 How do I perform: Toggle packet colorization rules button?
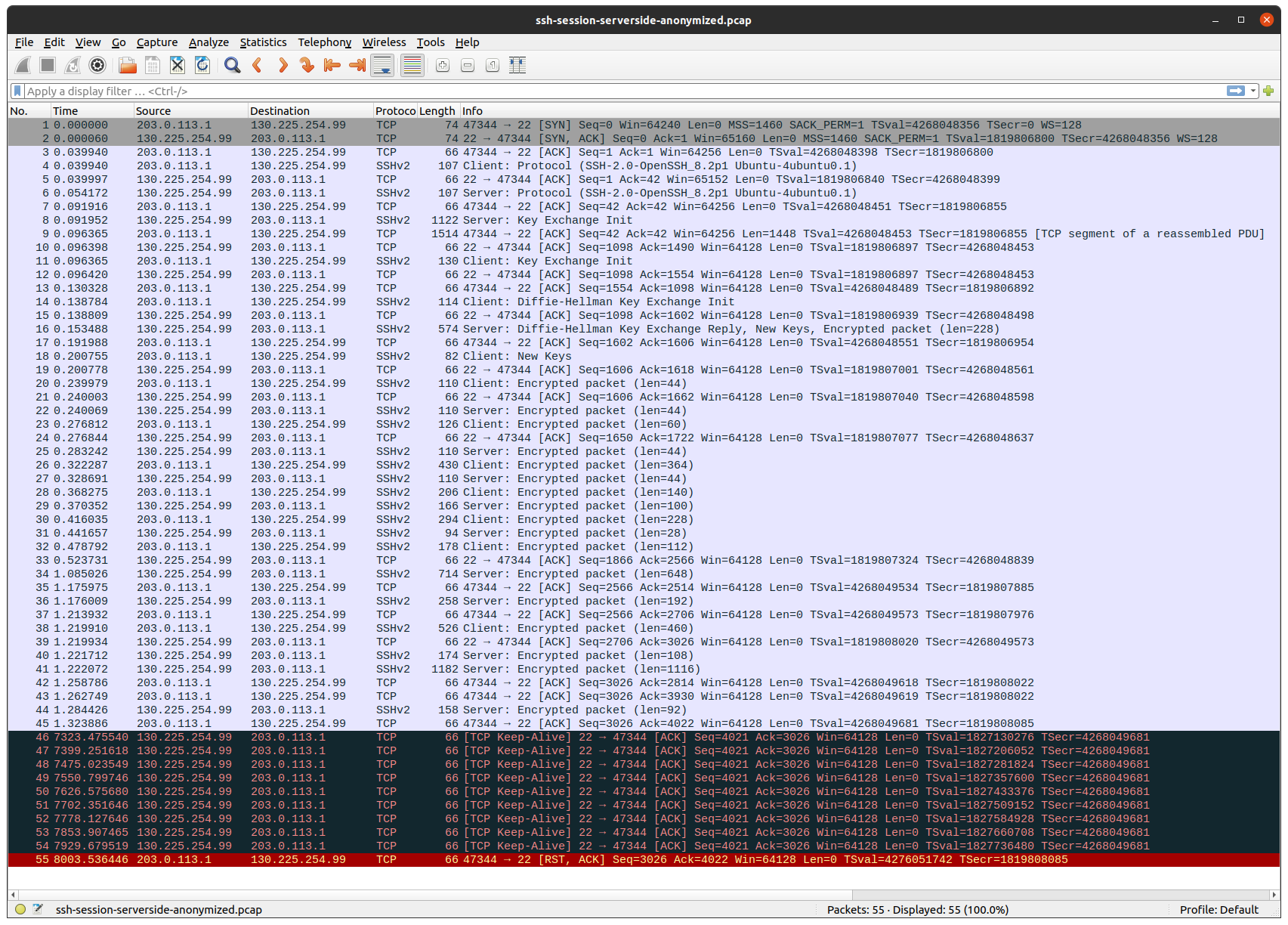412,66
